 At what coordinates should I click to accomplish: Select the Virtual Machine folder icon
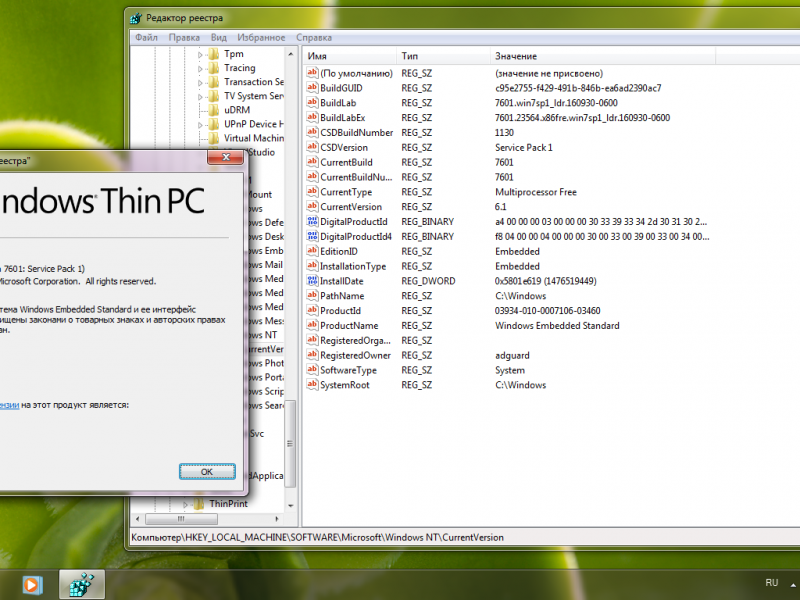click(214, 138)
